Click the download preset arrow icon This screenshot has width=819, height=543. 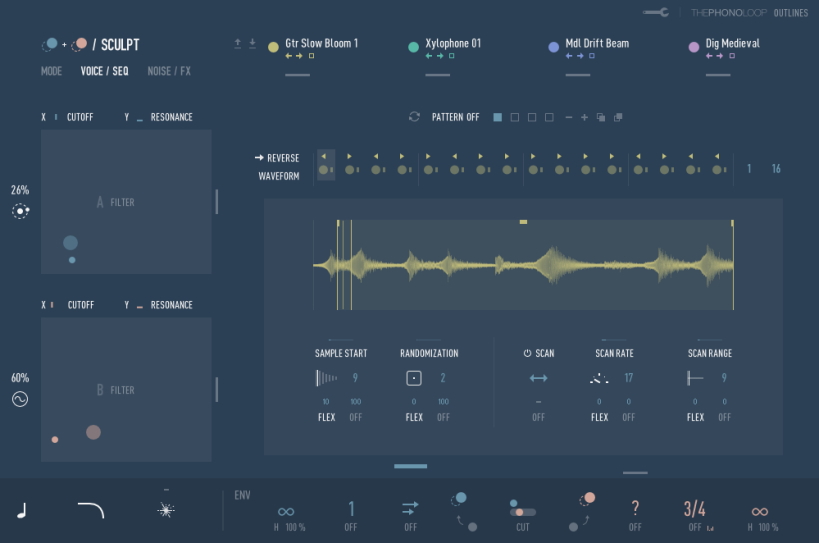coord(252,43)
